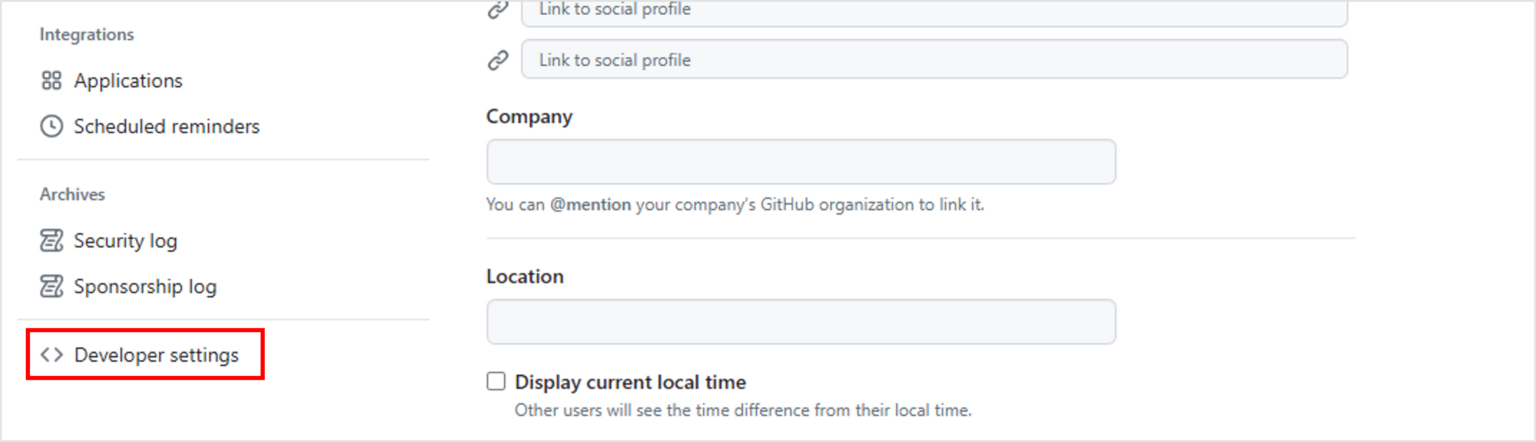Click the Company label heading

529,116
